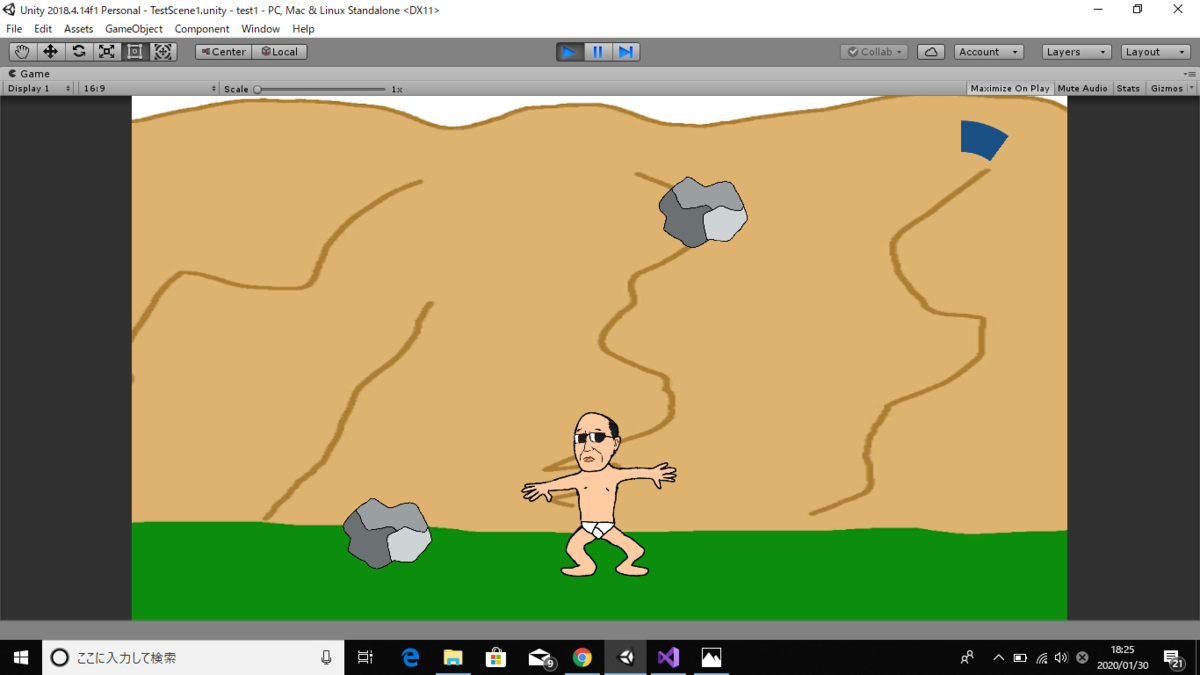This screenshot has width=1200, height=675.
Task: Select the Rect transform tool
Action: 134,52
